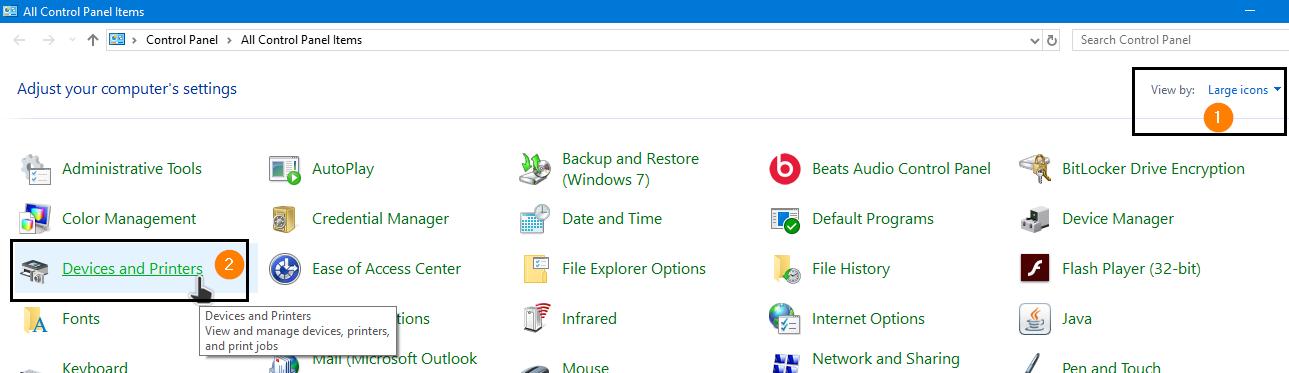Open the Network and Sharing link

(x=886, y=359)
